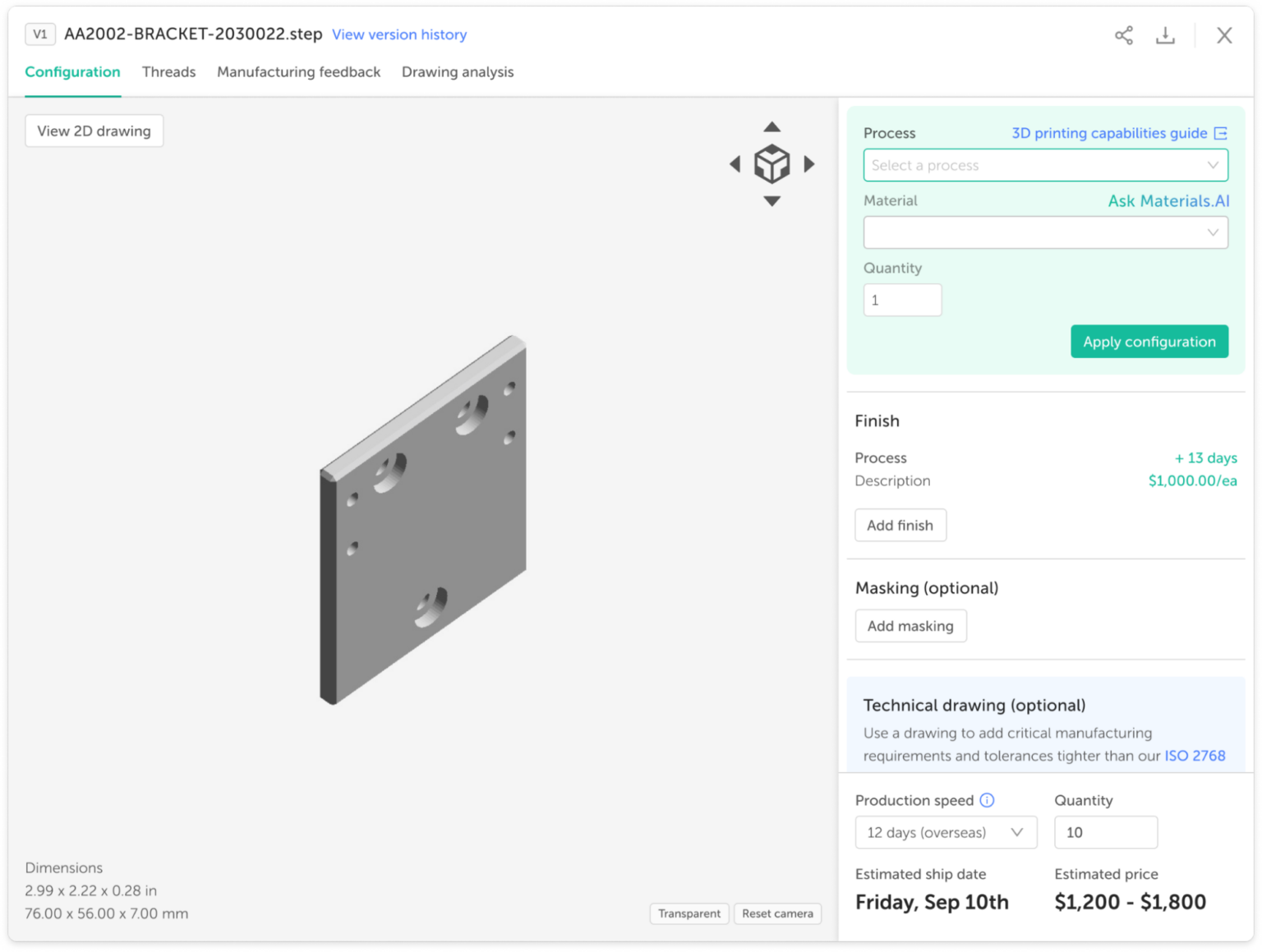Toggle Transparent view of the model
The width and height of the screenshot is (1262, 952).
[x=689, y=913]
